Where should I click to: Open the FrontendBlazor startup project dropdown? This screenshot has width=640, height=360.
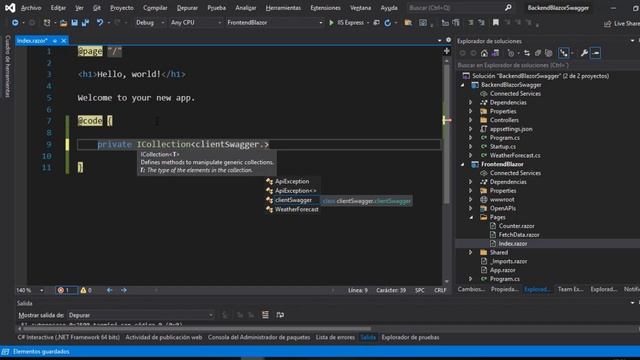[x=274, y=23]
